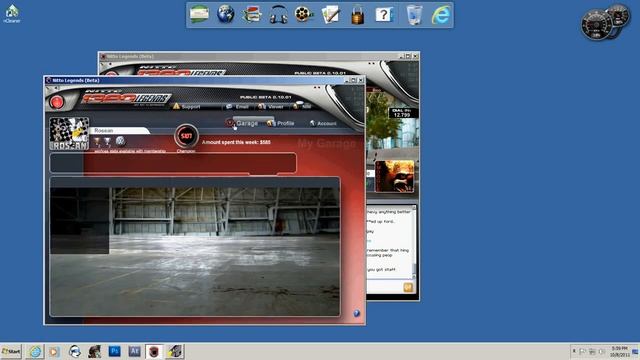
Task: Open Viewer in the Nitto top bar
Action: pyautogui.click(x=271, y=107)
